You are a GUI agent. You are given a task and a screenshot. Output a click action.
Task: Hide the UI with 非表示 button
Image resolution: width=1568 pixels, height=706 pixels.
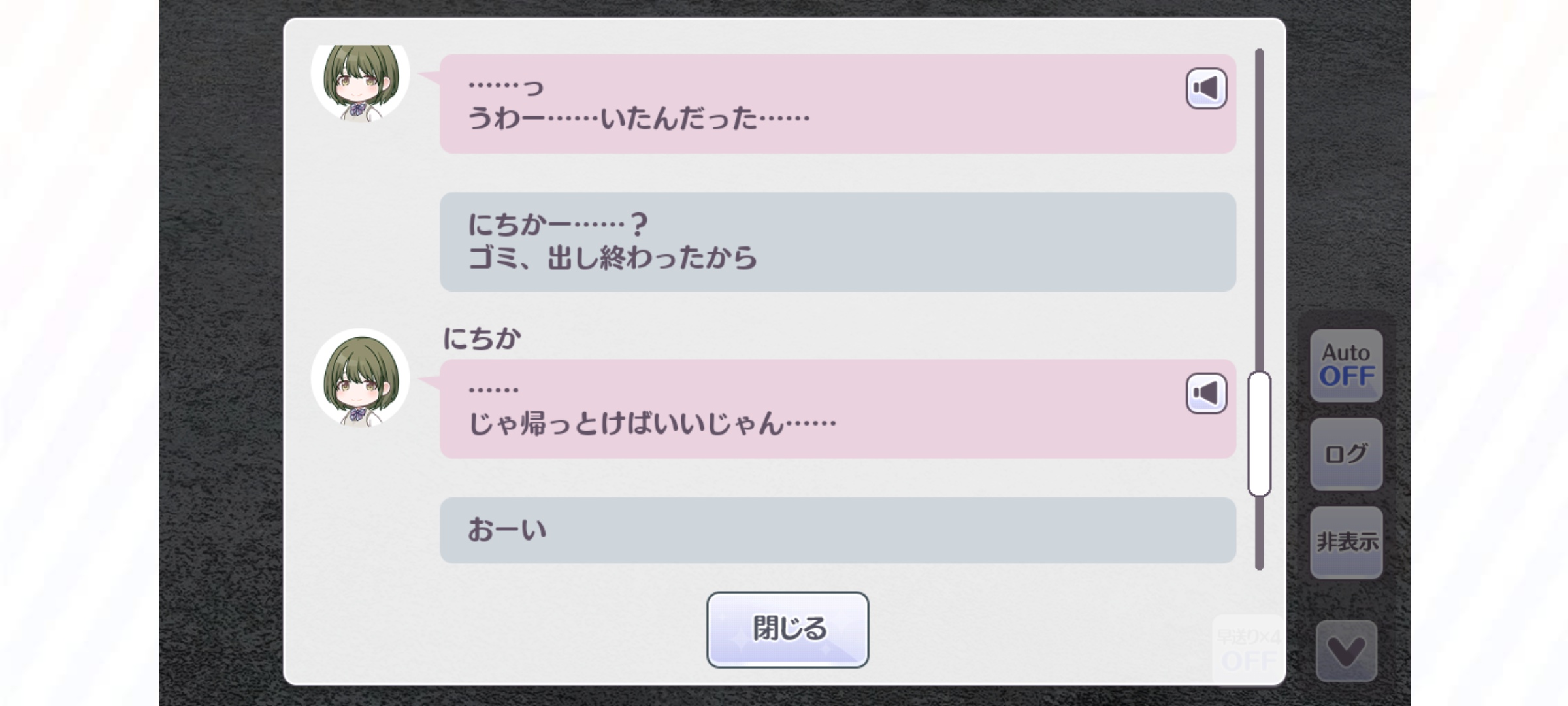pyautogui.click(x=1346, y=542)
